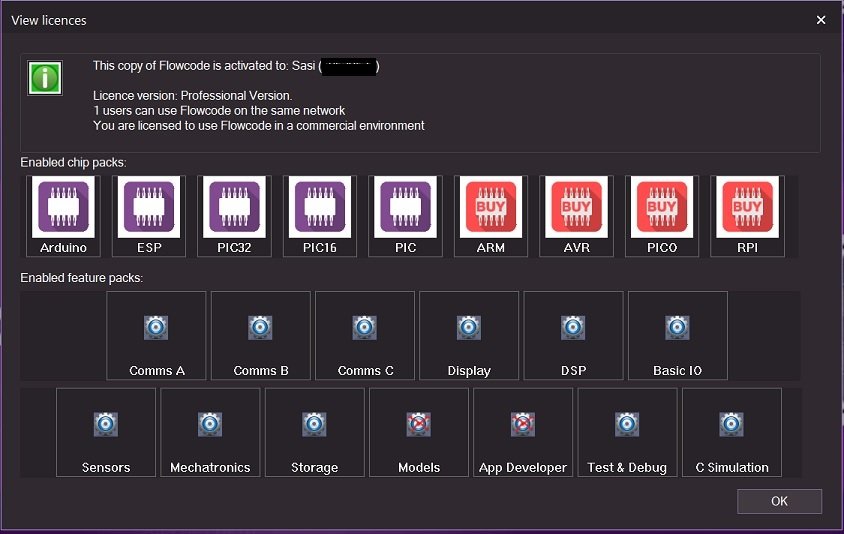The height and width of the screenshot is (534, 844).
Task: Buy the AVR chip pack
Action: [x=576, y=208]
